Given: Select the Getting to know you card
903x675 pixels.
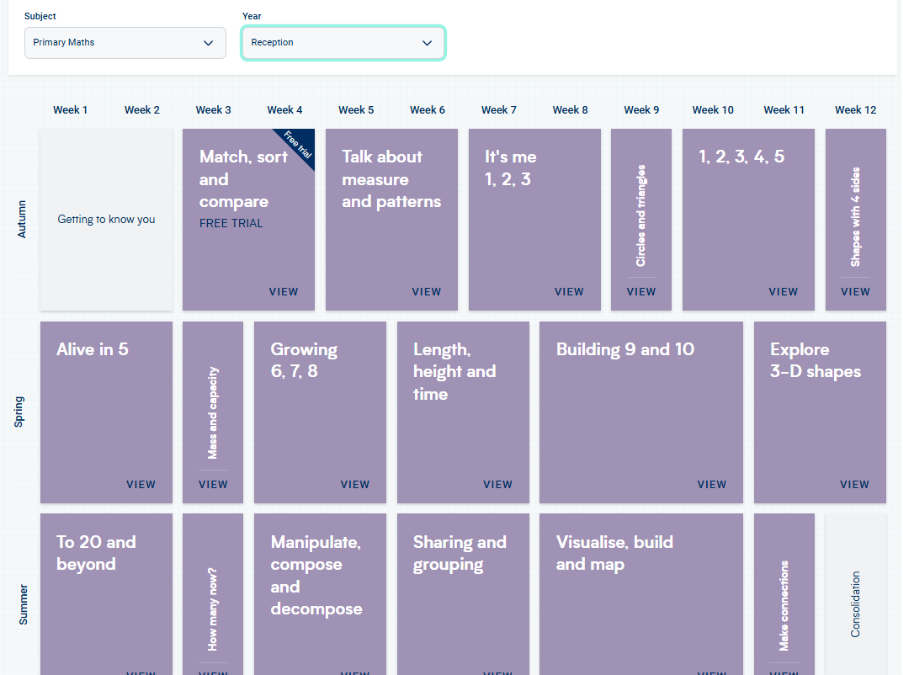Looking at the screenshot, I should [106, 220].
